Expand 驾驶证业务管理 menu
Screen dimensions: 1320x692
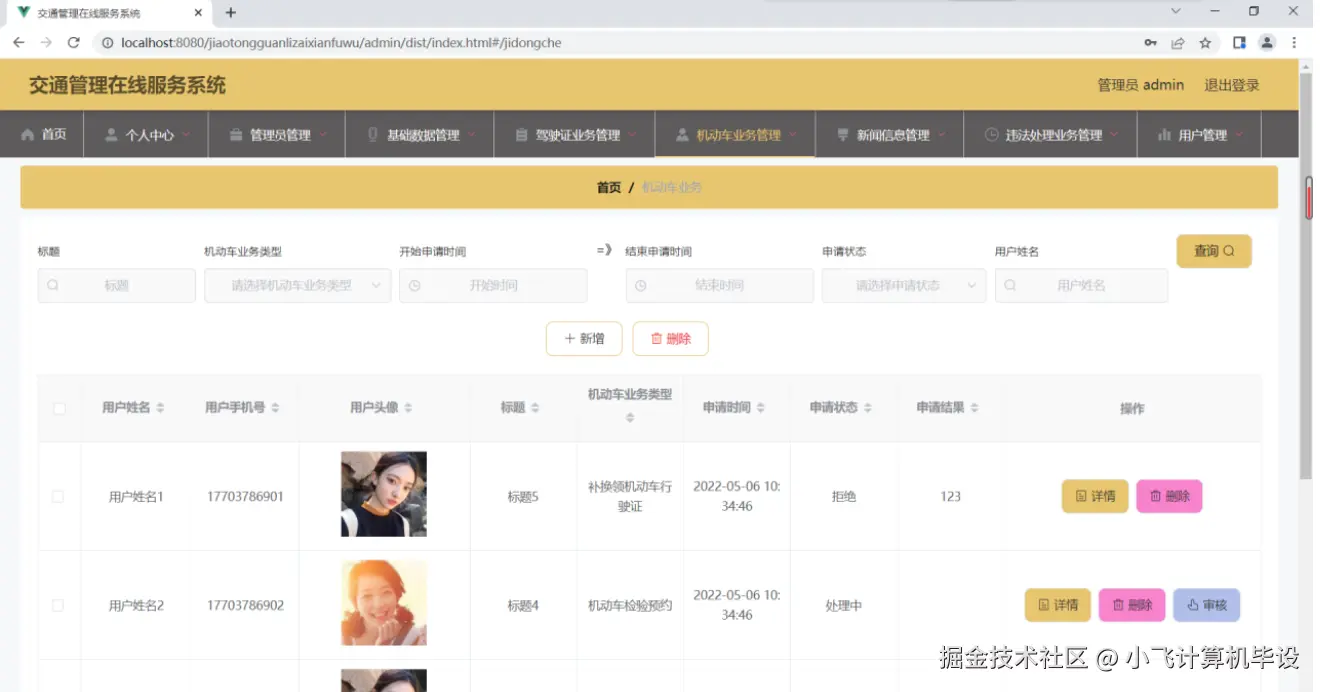(x=575, y=135)
